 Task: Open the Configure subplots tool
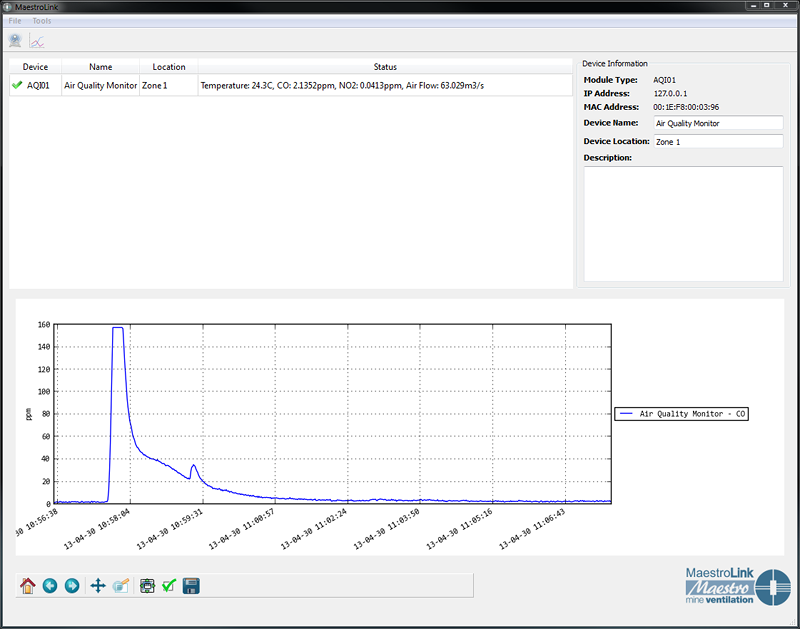coord(147,586)
